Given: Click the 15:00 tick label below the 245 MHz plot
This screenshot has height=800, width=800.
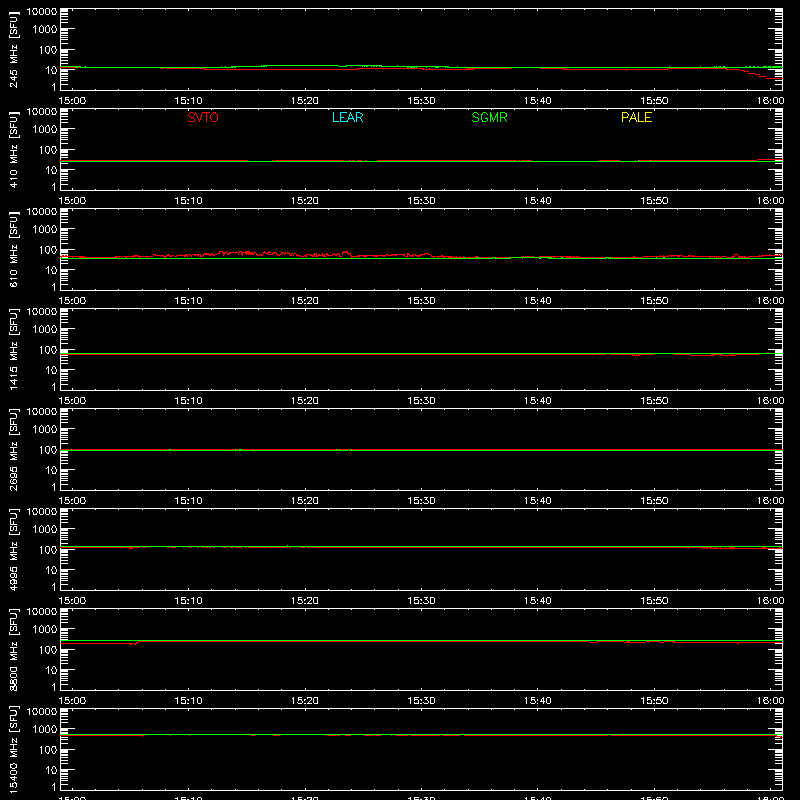Looking at the screenshot, I should [x=72, y=101].
